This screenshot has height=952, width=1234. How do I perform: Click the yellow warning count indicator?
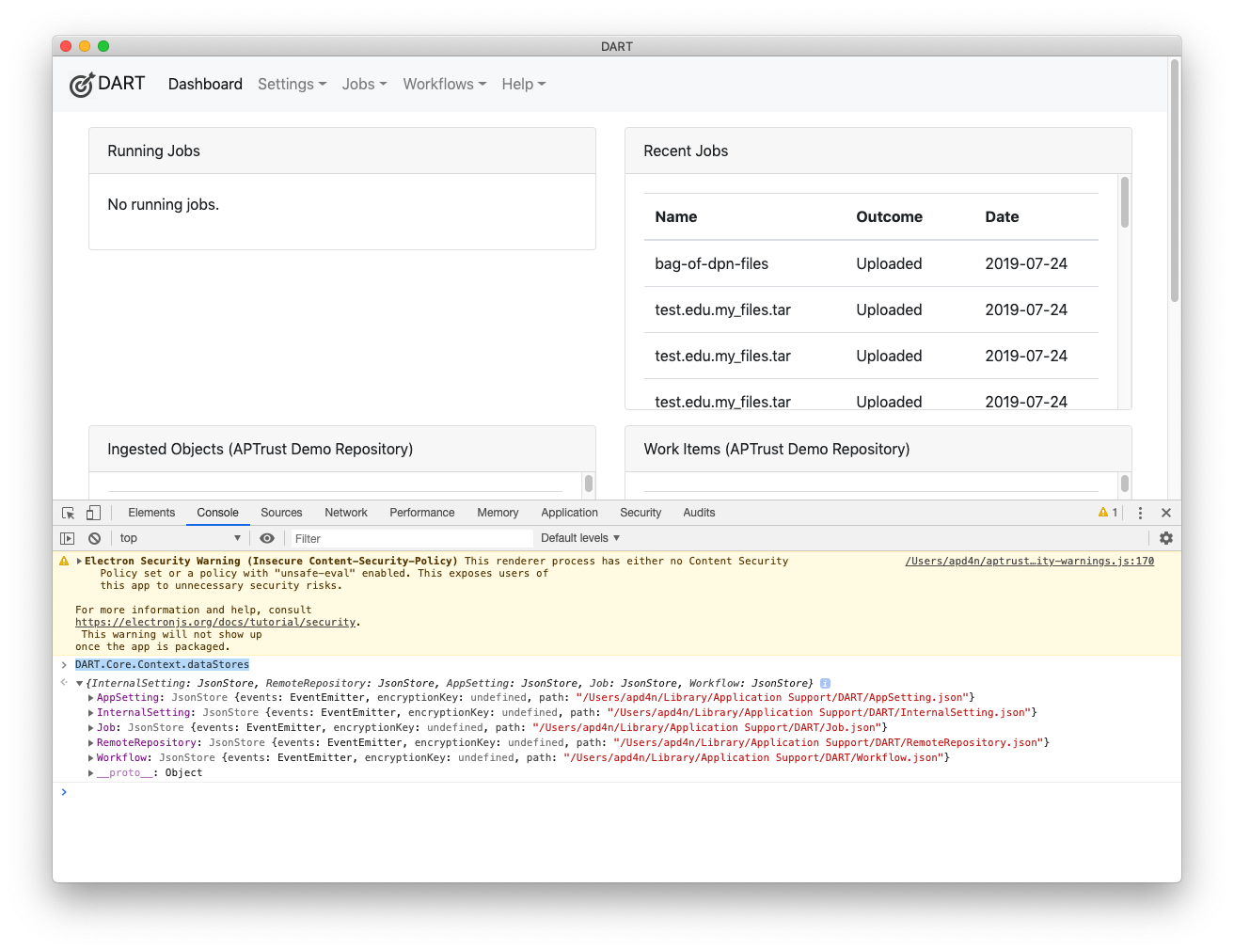click(1108, 513)
